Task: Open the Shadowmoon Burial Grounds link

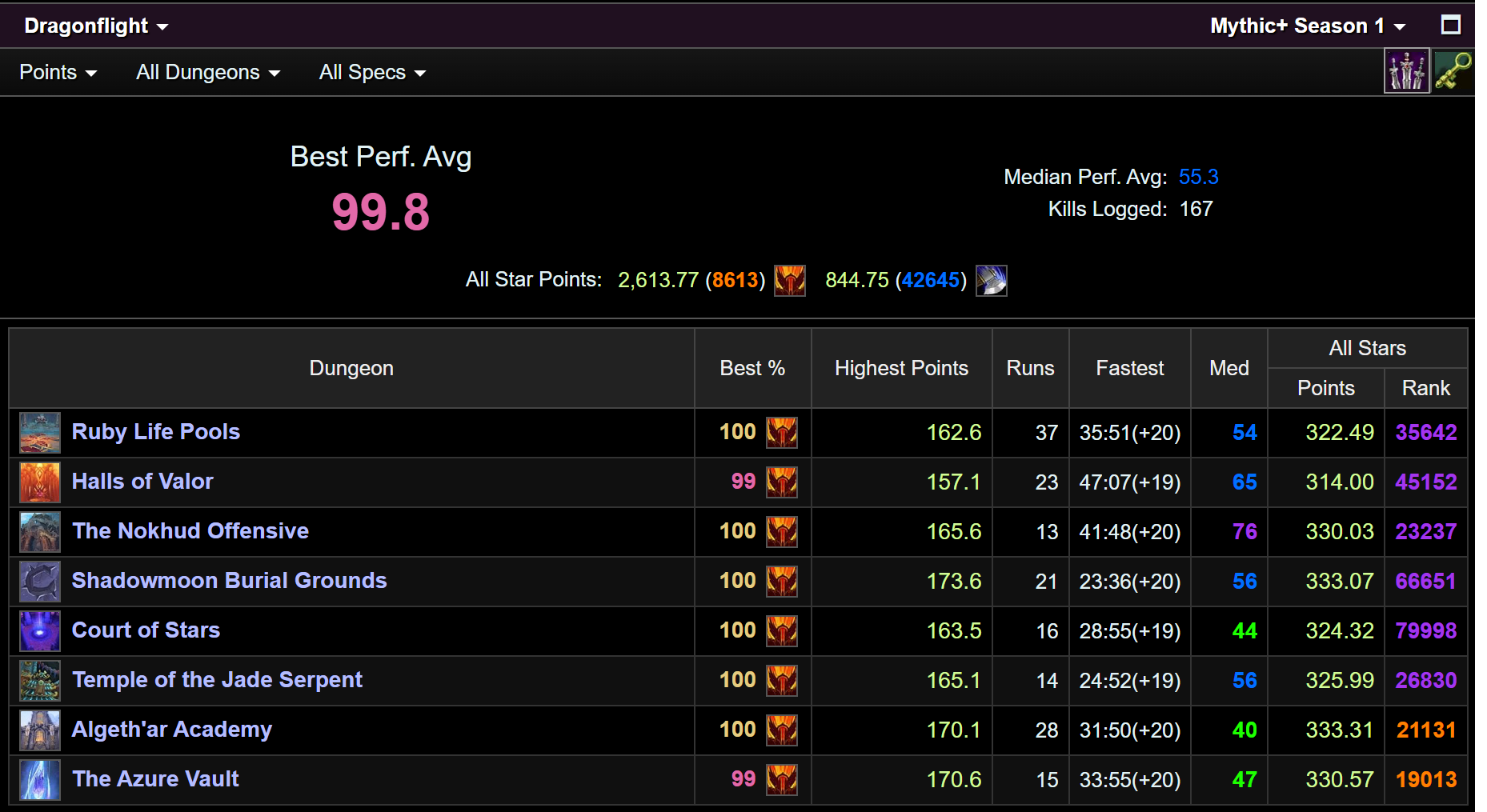Action: 230,581
